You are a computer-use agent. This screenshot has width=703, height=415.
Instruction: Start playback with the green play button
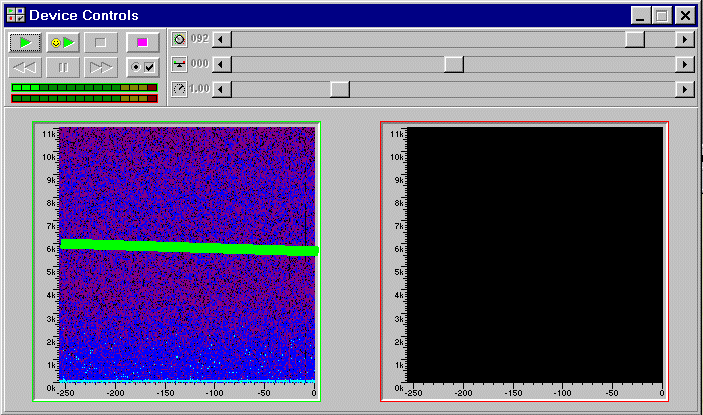tap(25, 43)
